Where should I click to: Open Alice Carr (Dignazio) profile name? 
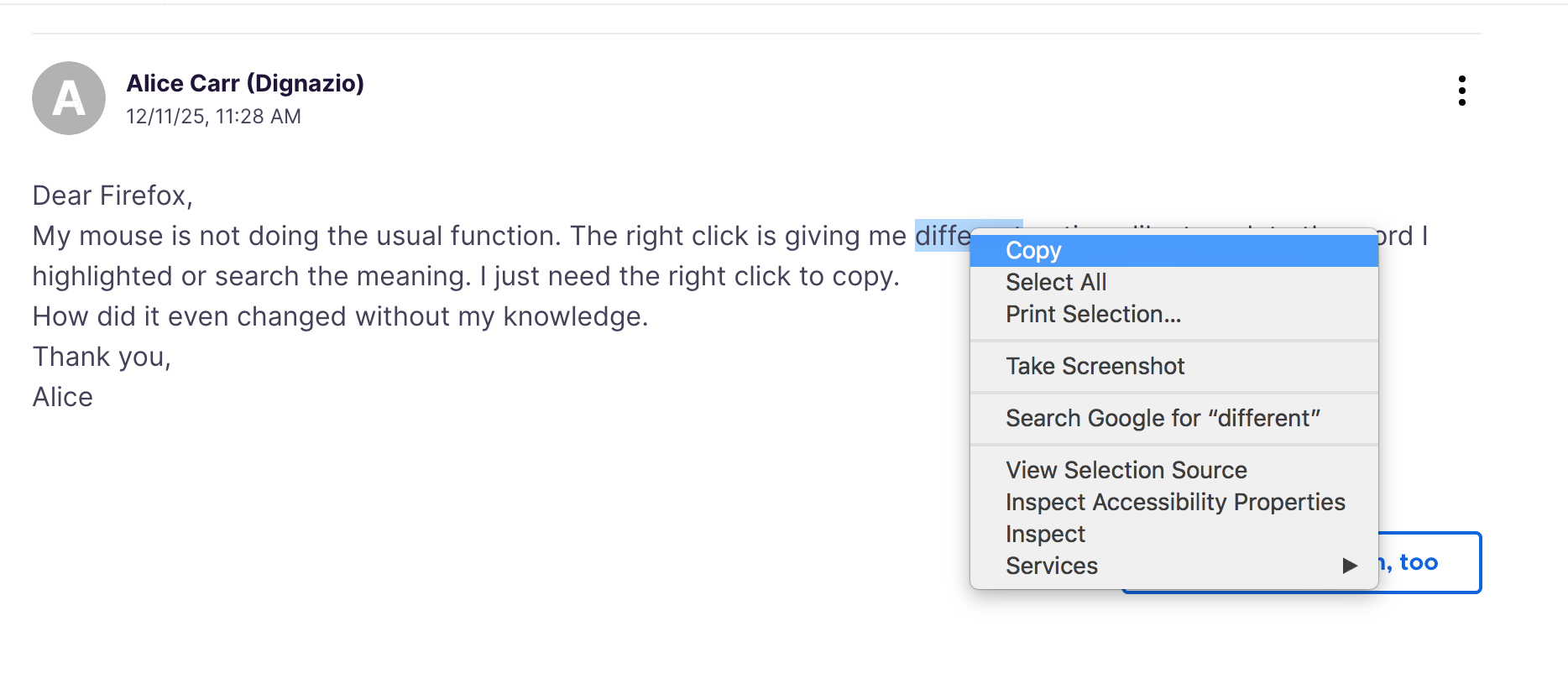(245, 84)
